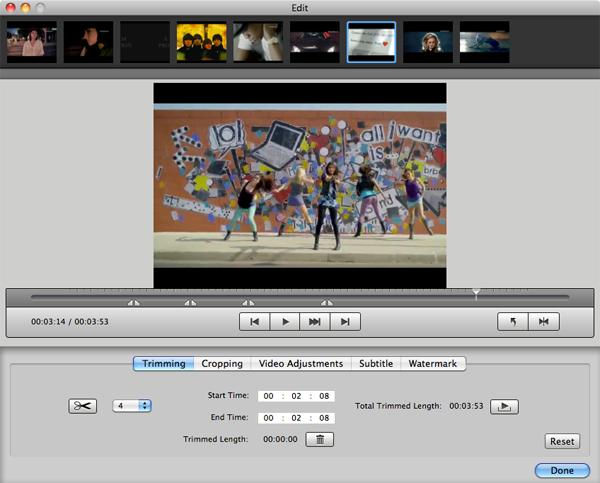
Task: Select the blonde woman thumbnail
Action: tap(428, 42)
